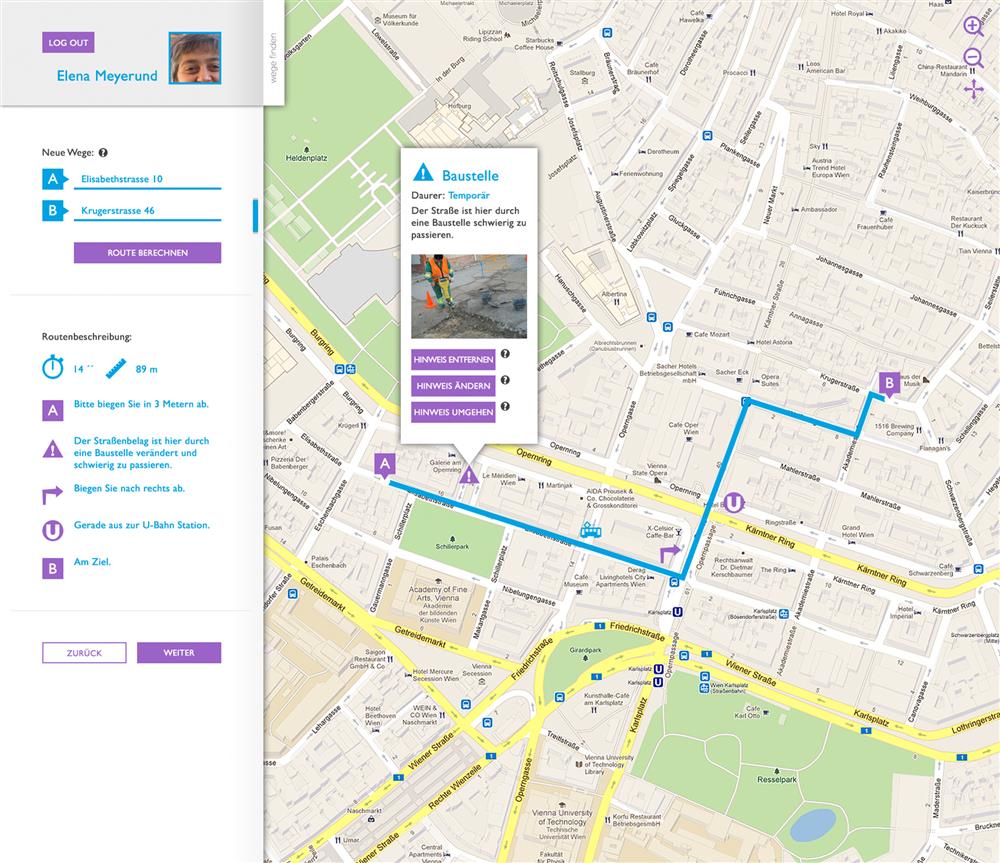
Task: Edit the Elisabethstrasse 10 start field
Action: click(x=147, y=179)
